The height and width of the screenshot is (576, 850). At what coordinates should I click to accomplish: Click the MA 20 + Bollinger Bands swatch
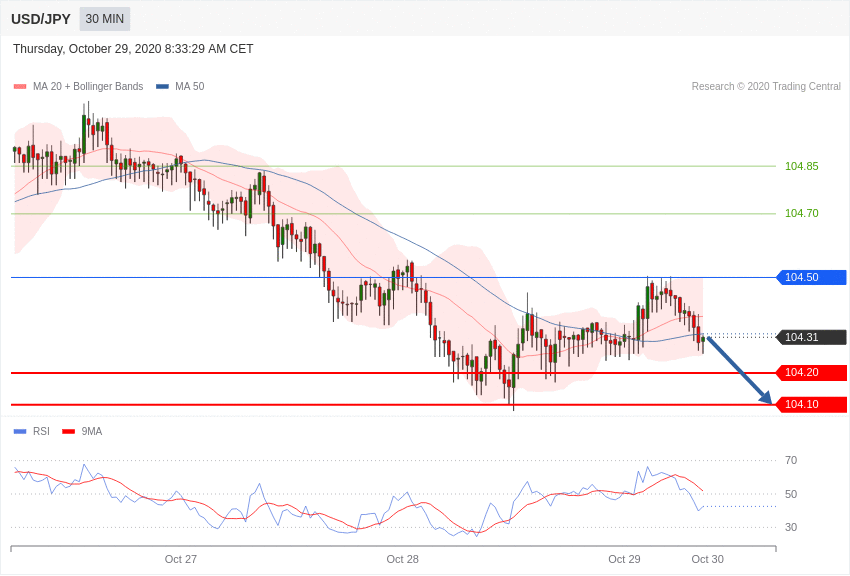click(20, 87)
